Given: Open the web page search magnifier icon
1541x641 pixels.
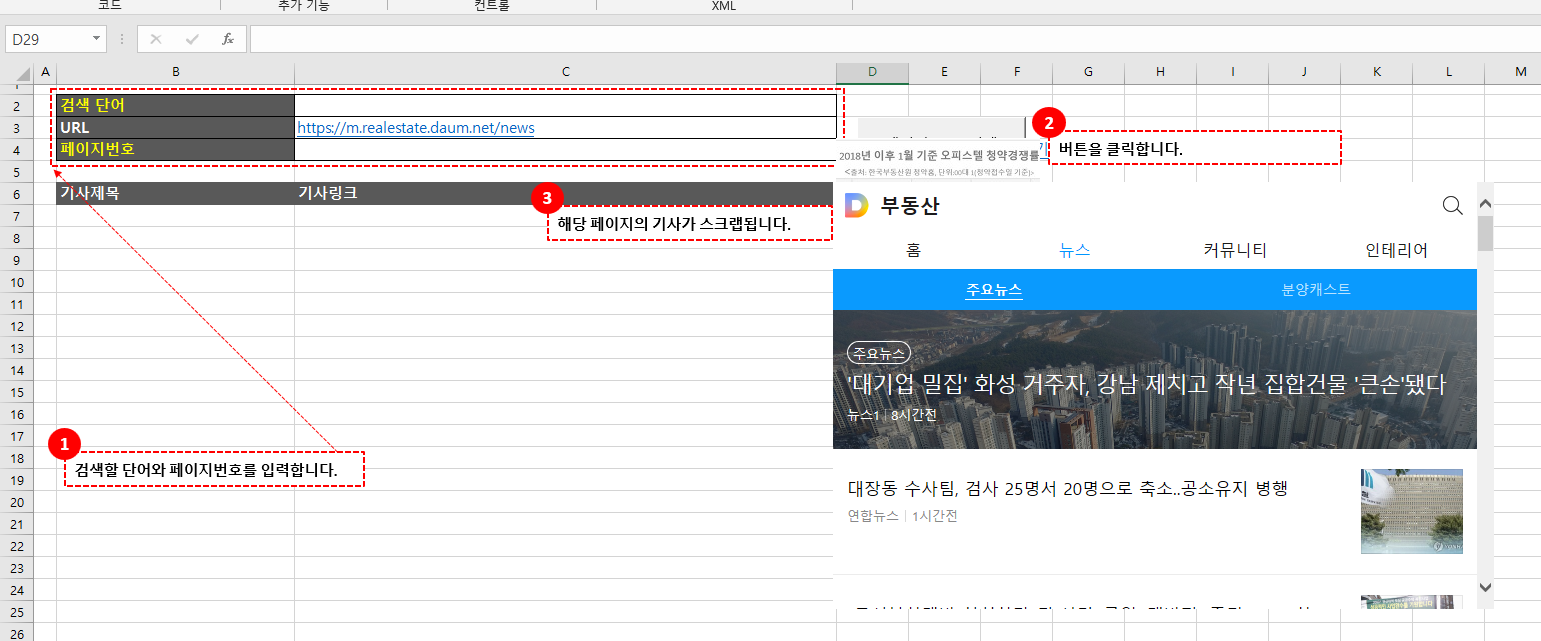Looking at the screenshot, I should (1452, 206).
